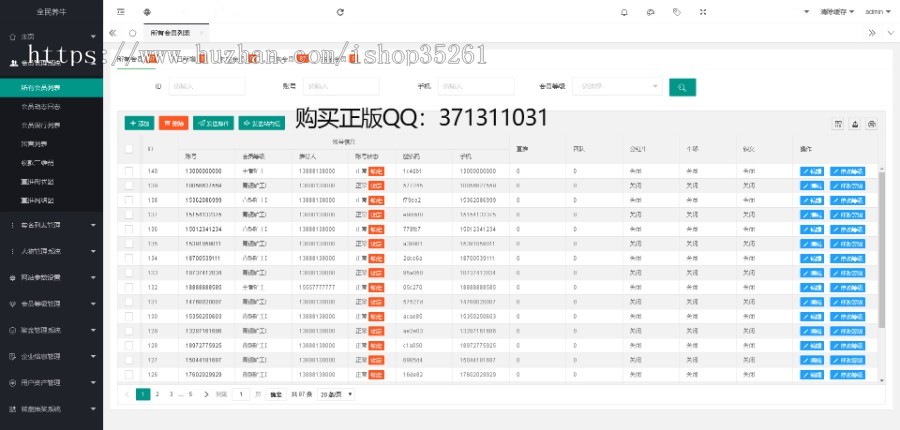Click the green Add button
Viewport: 900px width, 430px height.
139,123
